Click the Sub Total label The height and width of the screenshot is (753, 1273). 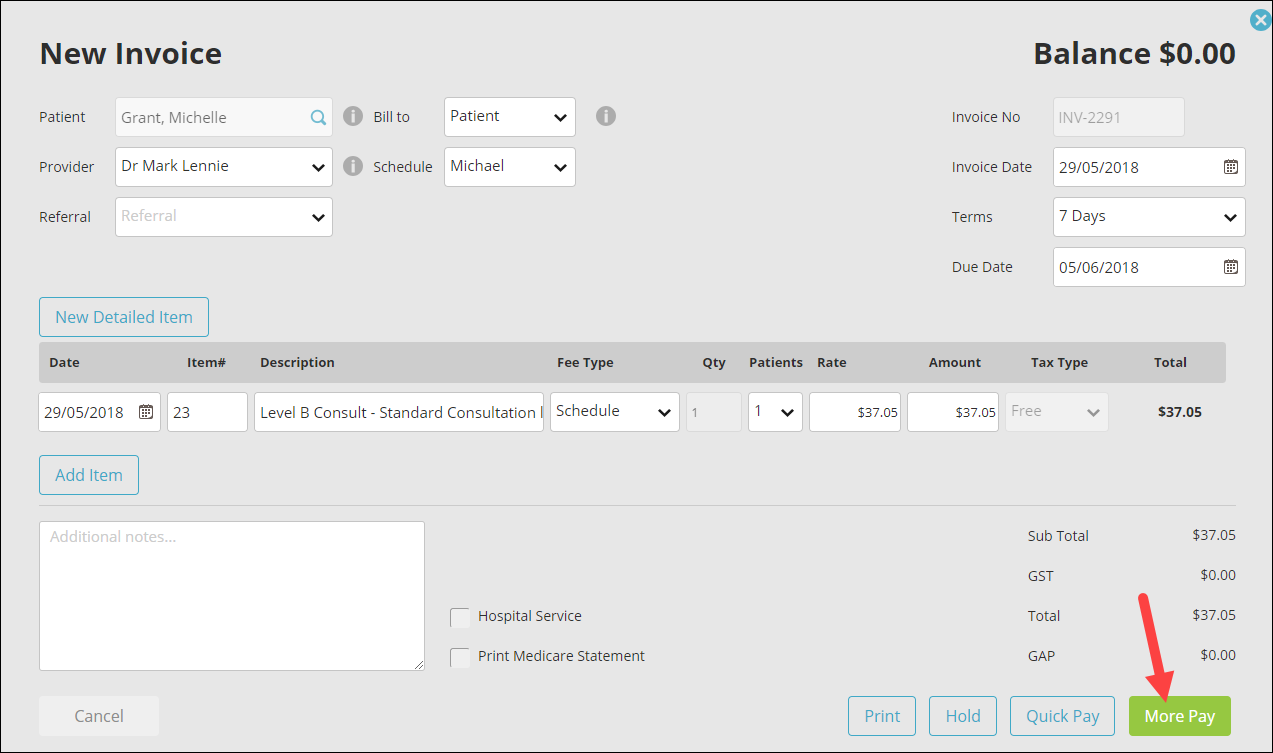coord(1058,536)
